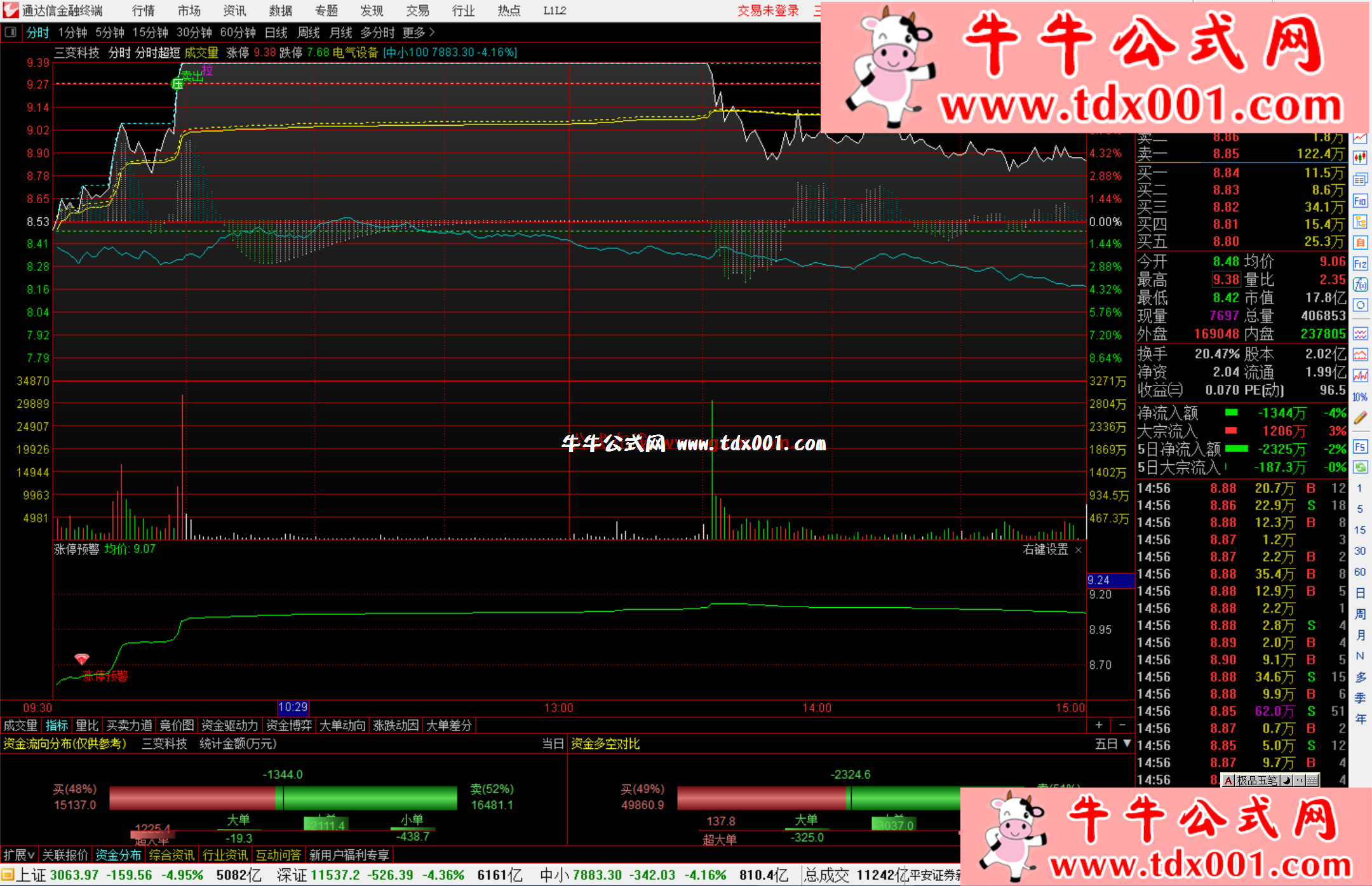Toggle Chinese/English mode 'A' on IME bar
Viewport: 1372px width, 886px height.
pos(1229,780)
